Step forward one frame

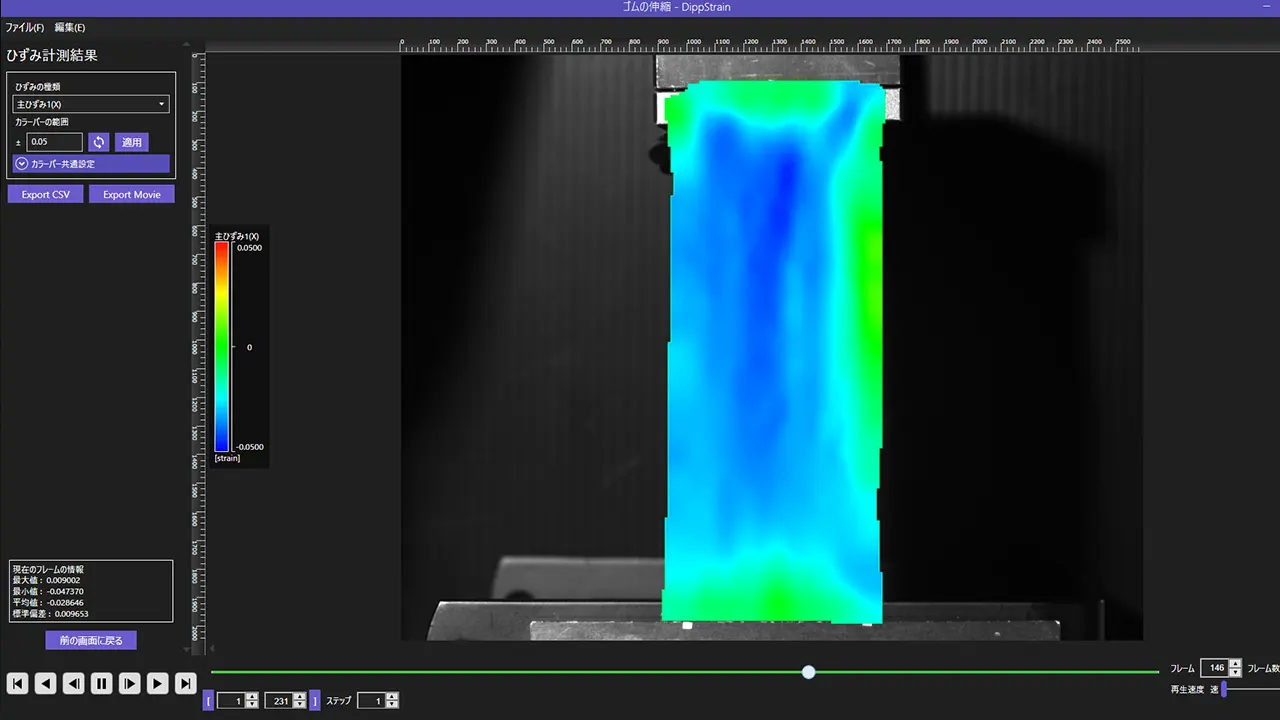129,684
